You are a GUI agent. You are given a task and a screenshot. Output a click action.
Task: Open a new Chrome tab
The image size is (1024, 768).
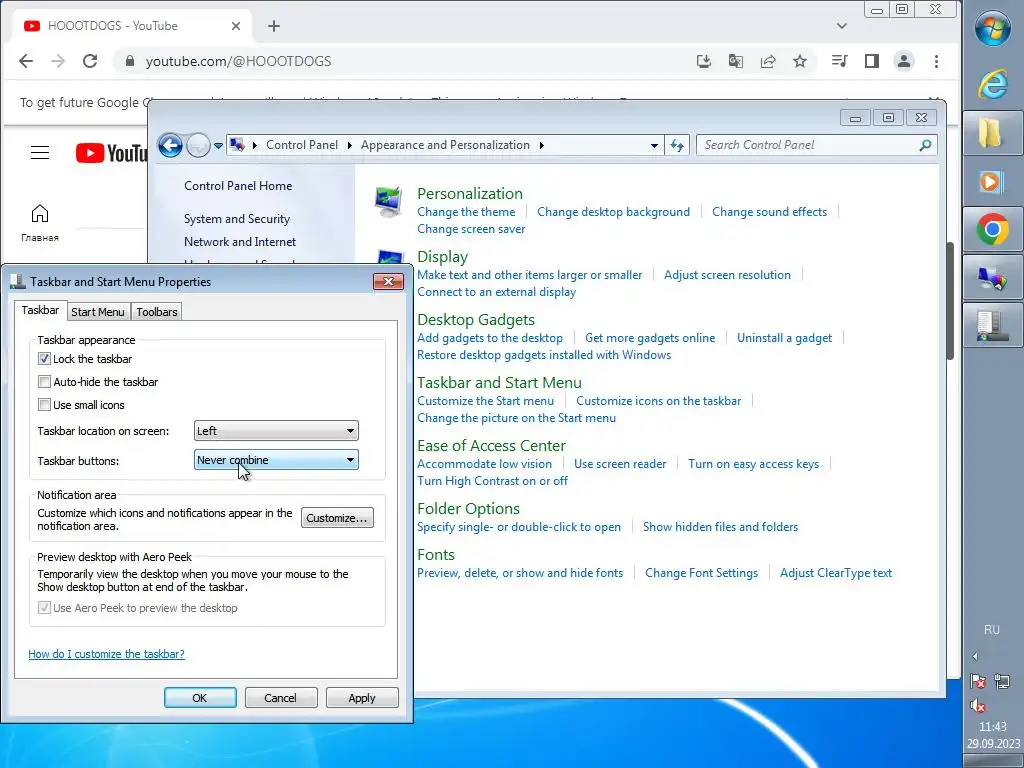274,26
